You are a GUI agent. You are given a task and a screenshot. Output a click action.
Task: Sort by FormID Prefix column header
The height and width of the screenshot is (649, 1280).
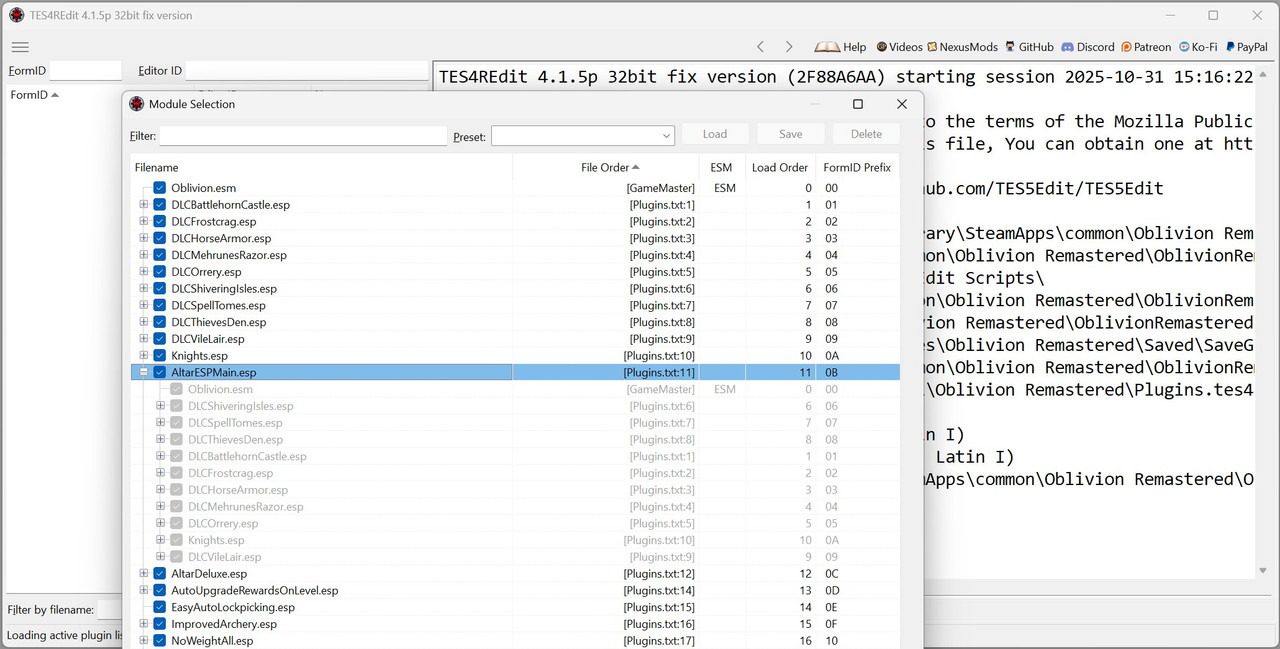point(857,167)
